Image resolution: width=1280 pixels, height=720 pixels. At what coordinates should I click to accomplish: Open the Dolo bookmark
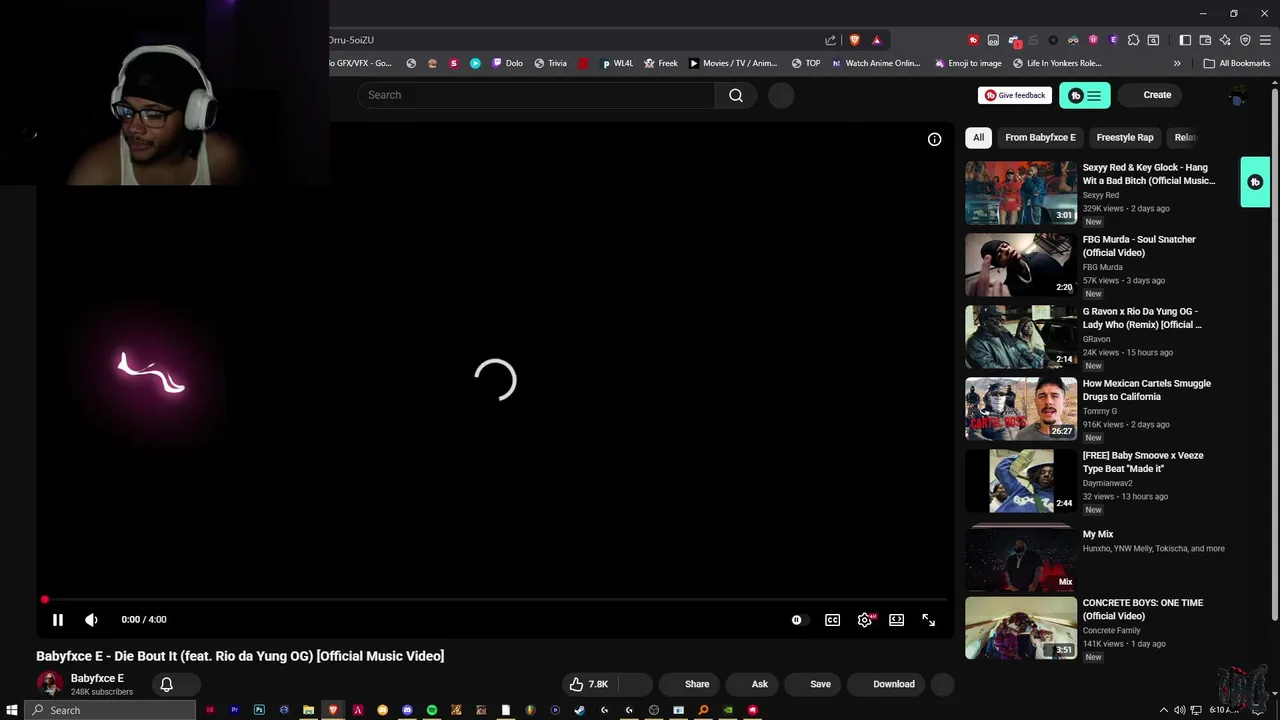pyautogui.click(x=507, y=63)
